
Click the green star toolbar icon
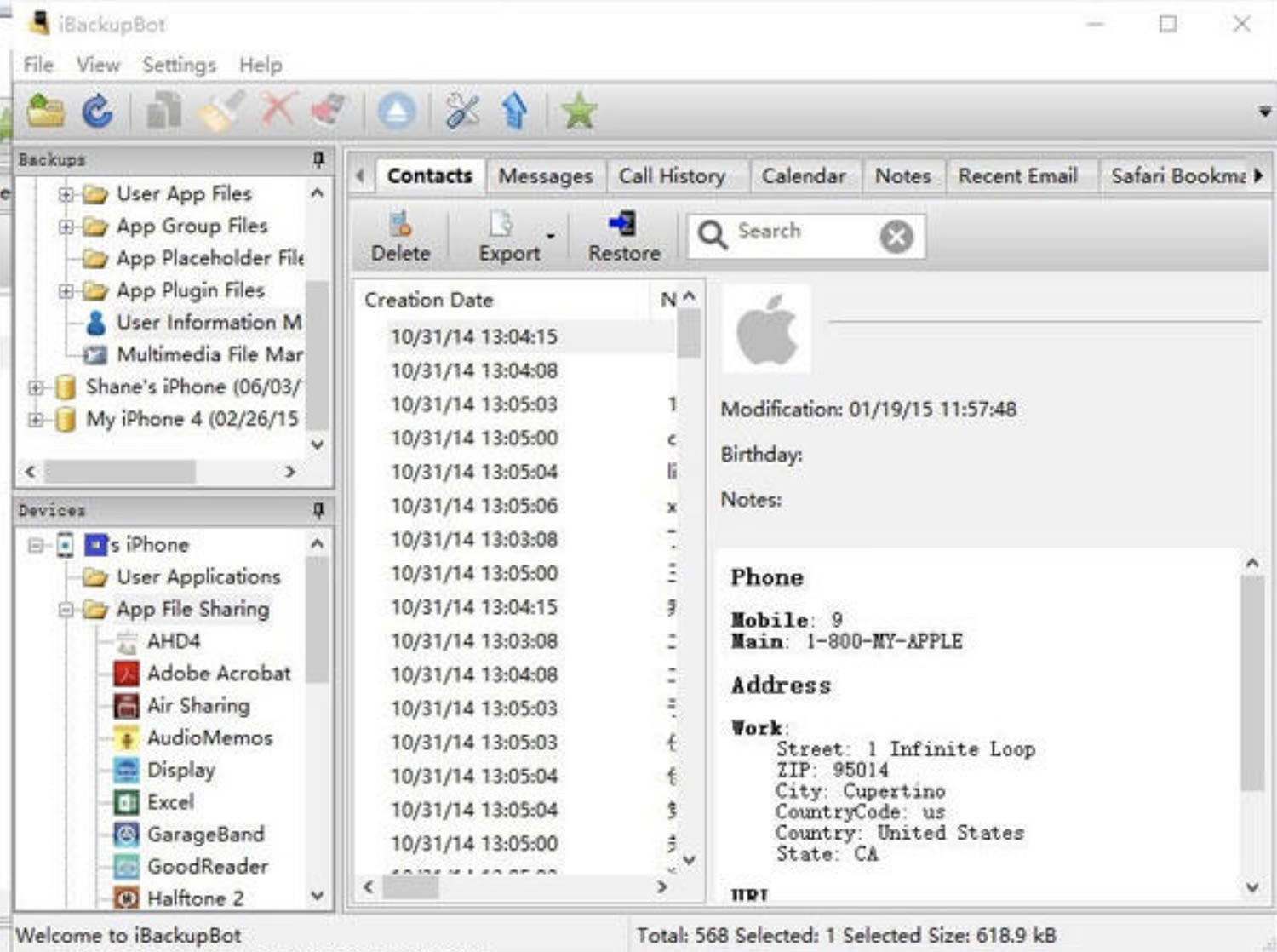(x=579, y=111)
